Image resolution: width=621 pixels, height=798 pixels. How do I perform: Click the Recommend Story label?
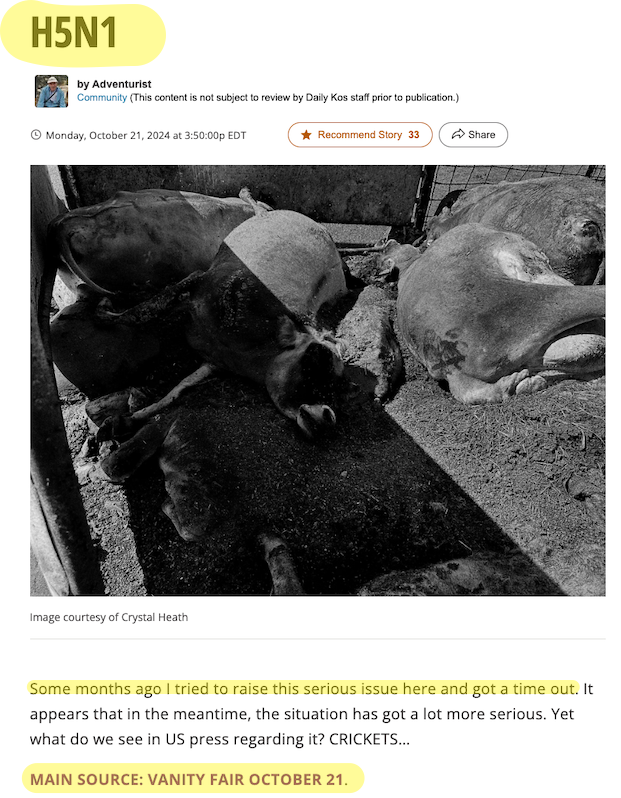tap(360, 135)
